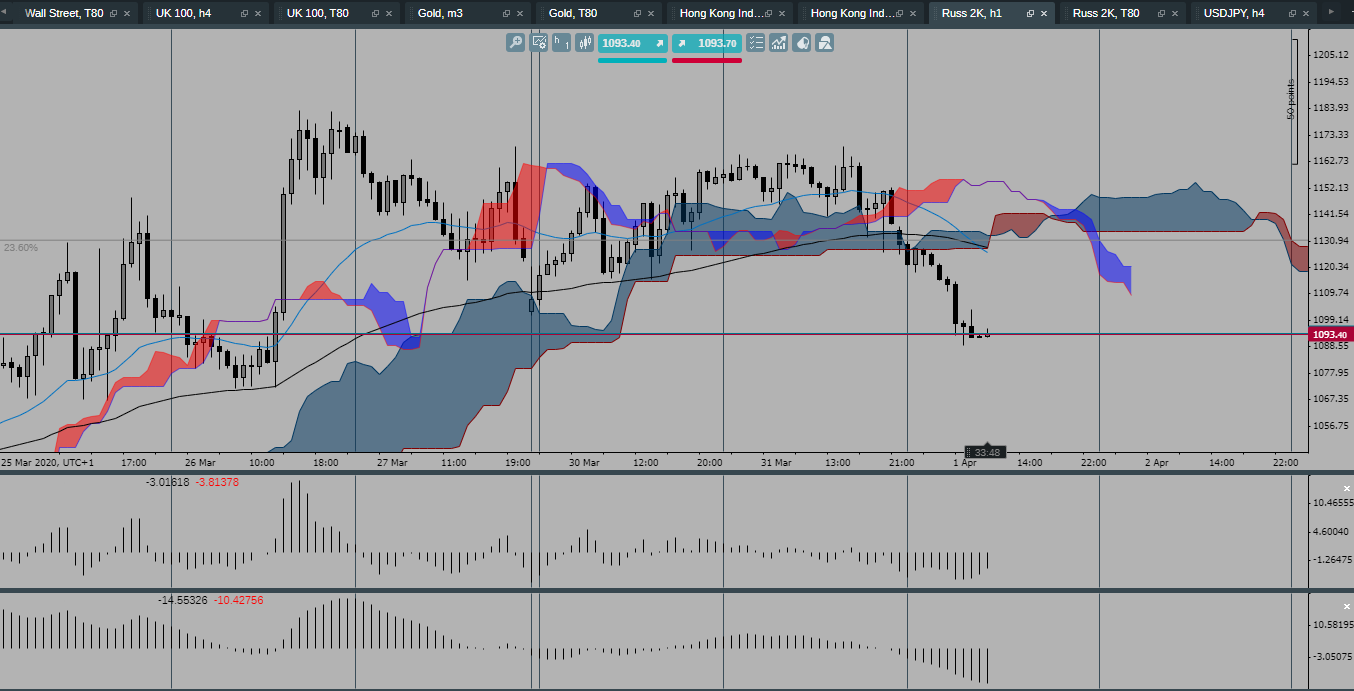Detach the USDJPY, h4 tab
The width and height of the screenshot is (1354, 691).
coord(1292,14)
